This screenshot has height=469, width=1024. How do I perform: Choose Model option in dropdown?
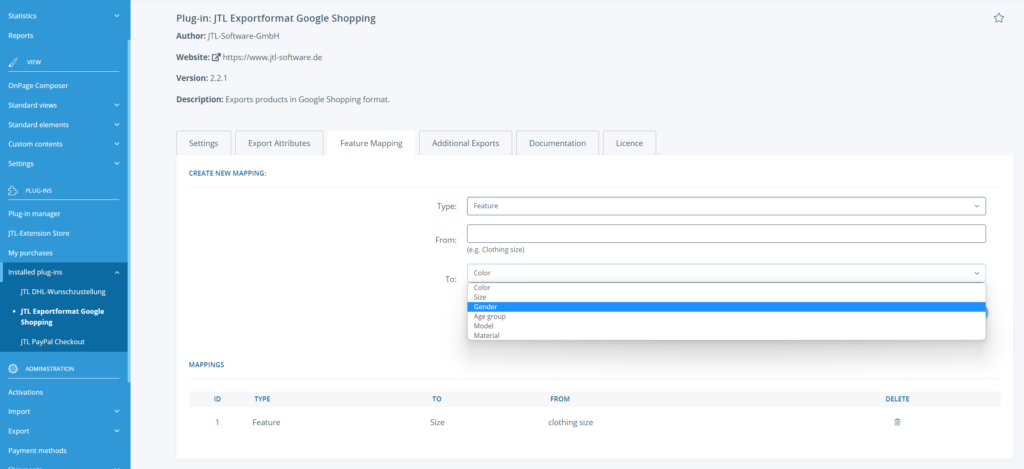tap(726, 326)
